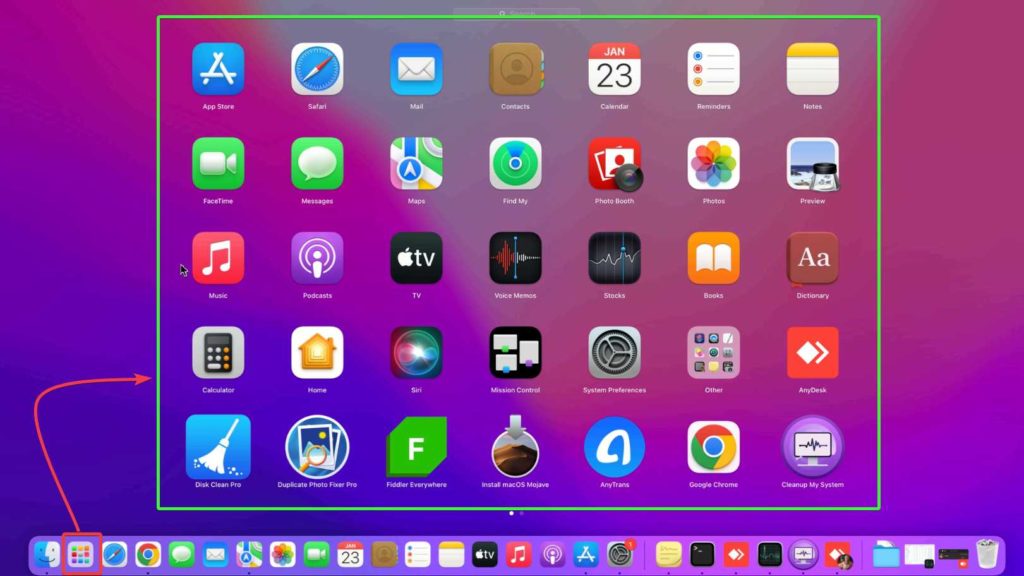Open Apple TV from the Dock
Viewport: 1024px width, 576px height.
click(485, 555)
